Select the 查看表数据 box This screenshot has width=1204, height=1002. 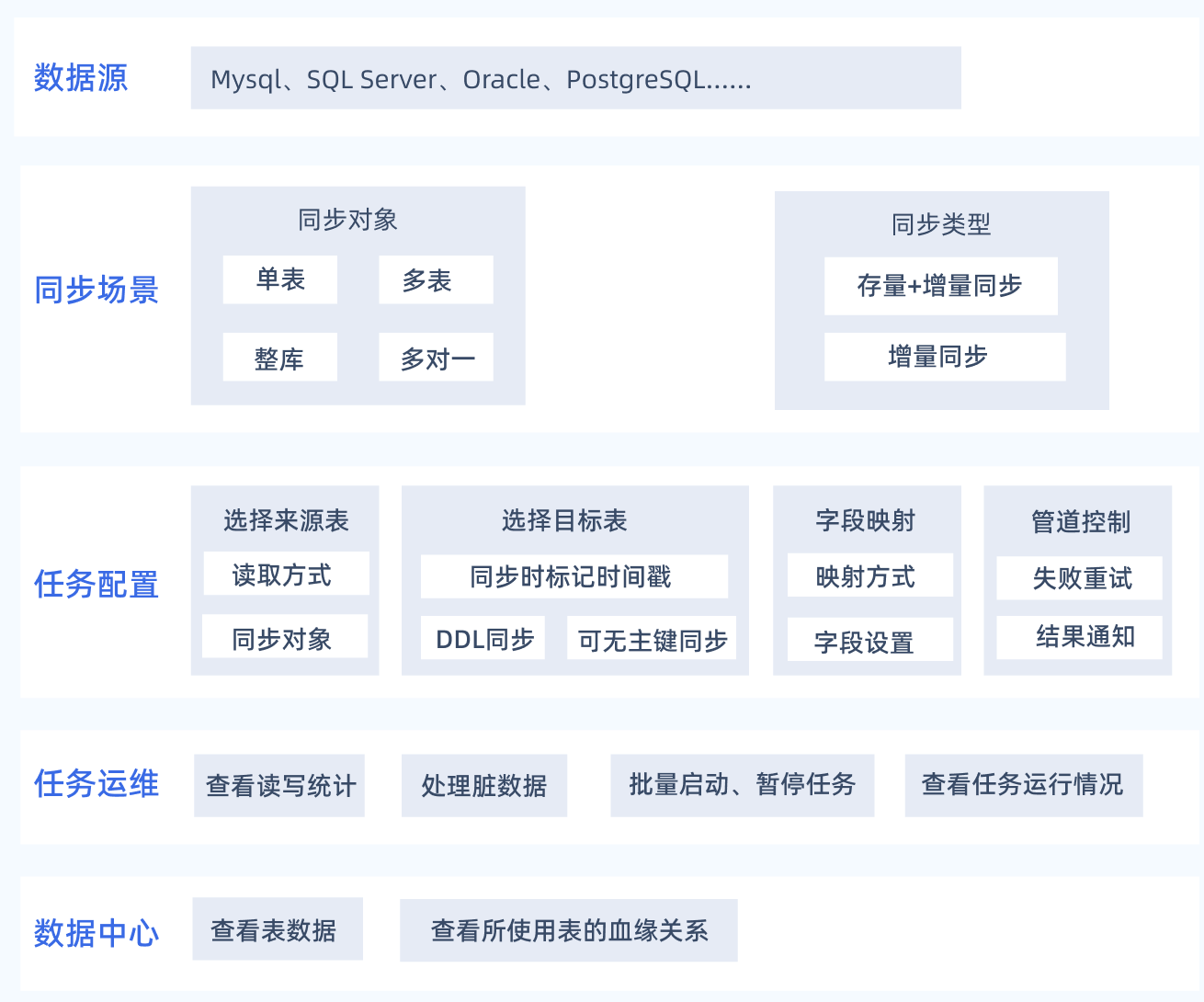coord(278,928)
